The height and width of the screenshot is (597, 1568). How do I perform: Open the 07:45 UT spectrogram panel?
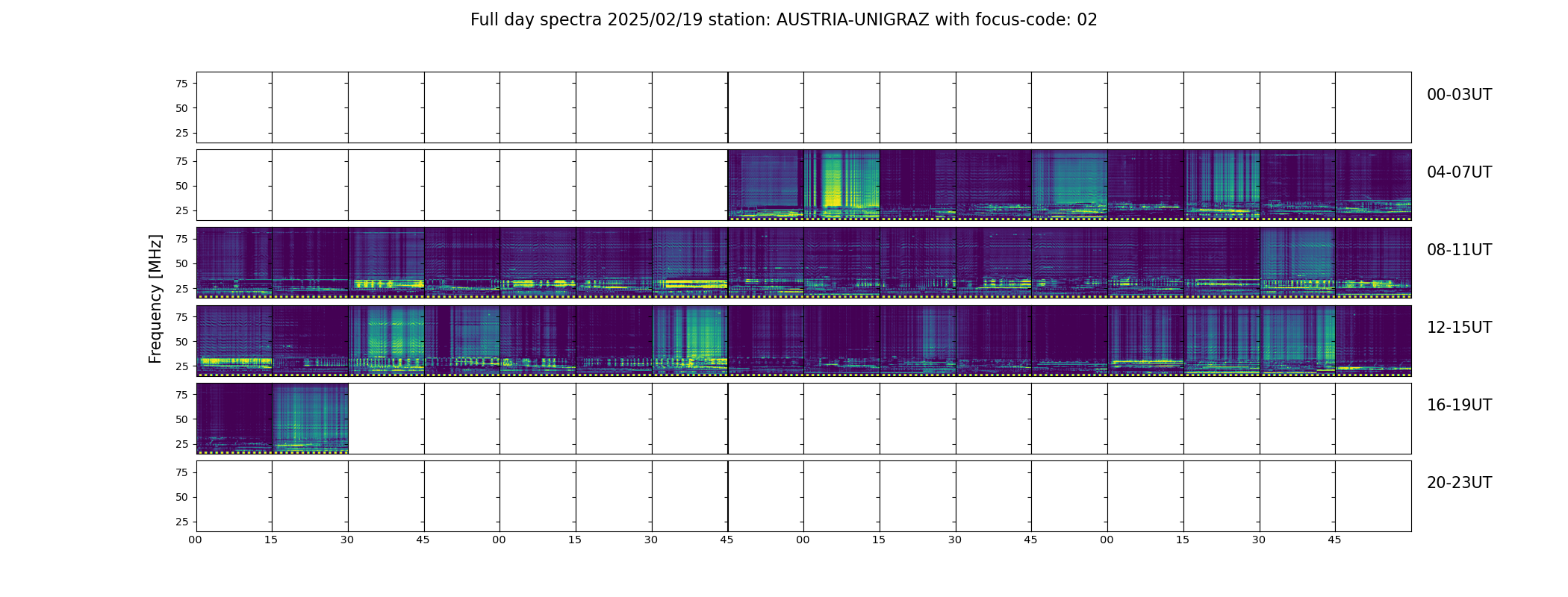[x=1374, y=185]
